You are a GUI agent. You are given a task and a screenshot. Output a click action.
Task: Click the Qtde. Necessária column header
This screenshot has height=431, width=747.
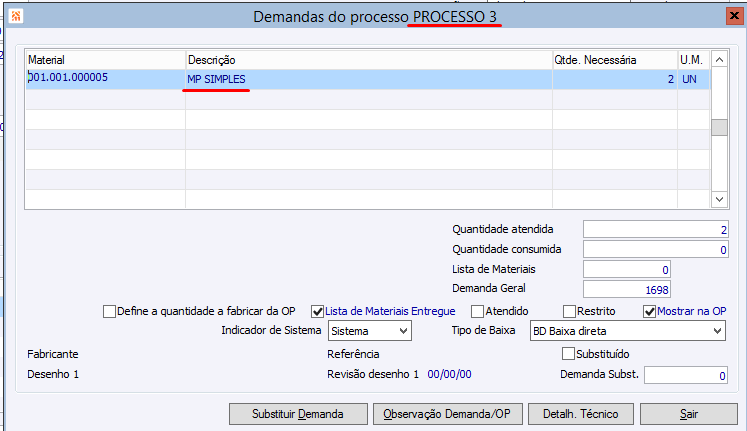point(615,60)
